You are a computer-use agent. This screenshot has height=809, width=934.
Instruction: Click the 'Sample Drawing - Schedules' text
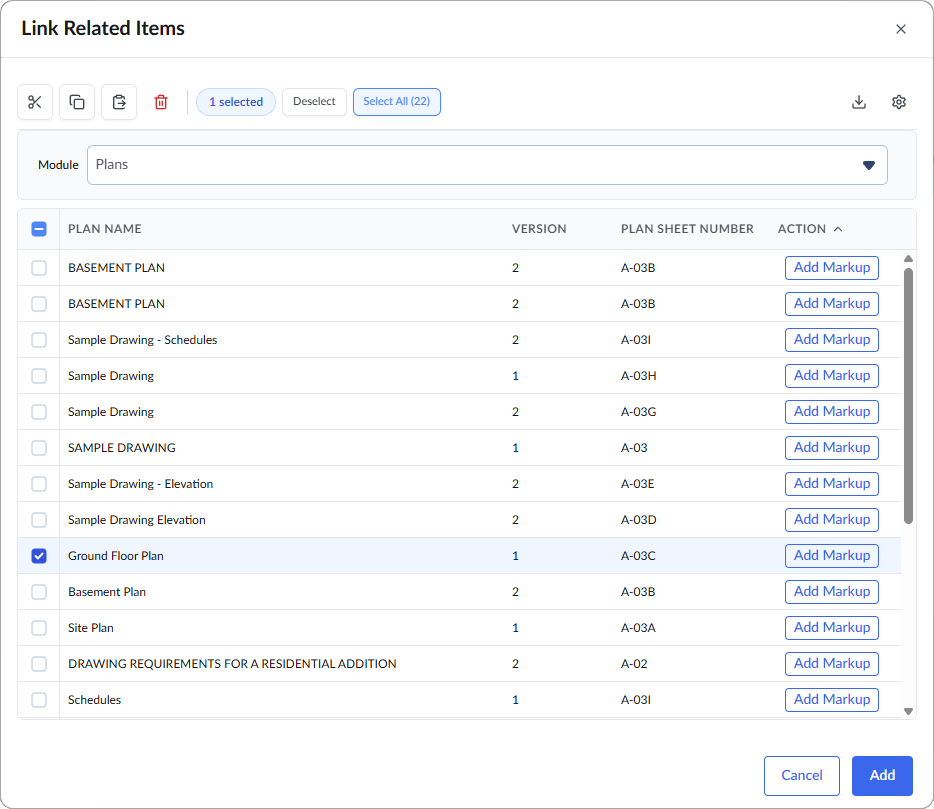[x=142, y=340]
